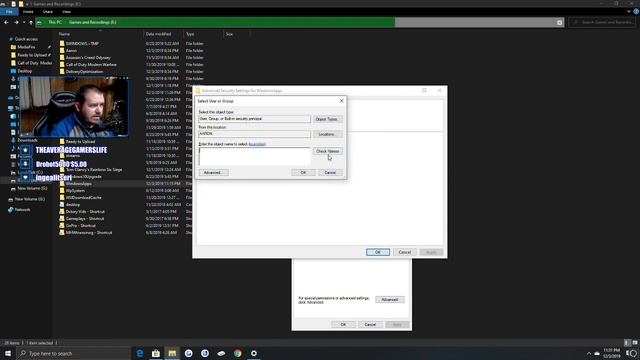Click Cancel in Advanced Security Settings window
Viewport: 640px width, 360px height.
pyautogui.click(x=404, y=252)
